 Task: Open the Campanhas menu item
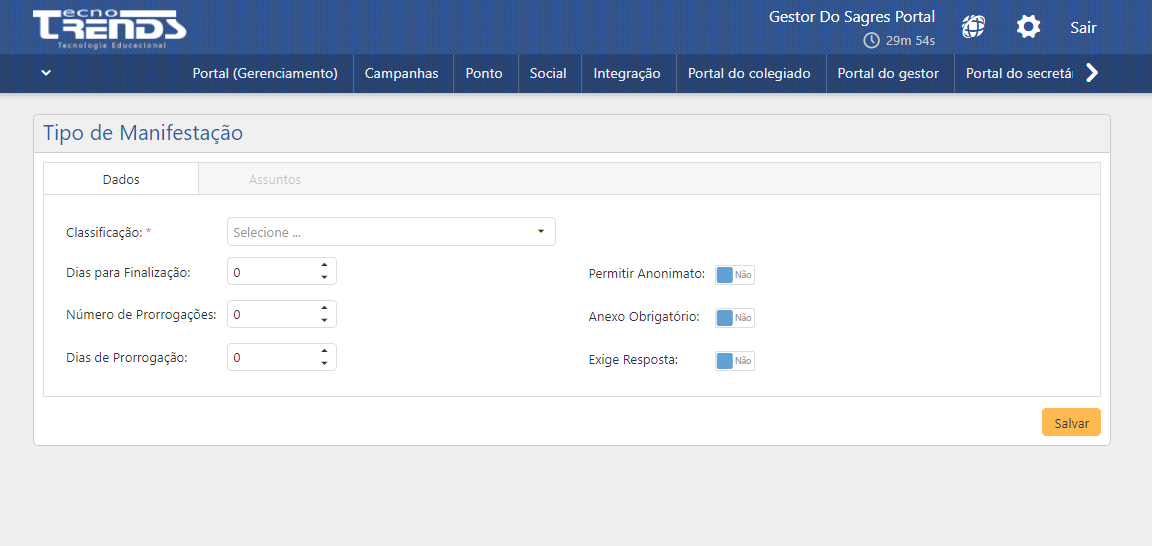click(401, 73)
